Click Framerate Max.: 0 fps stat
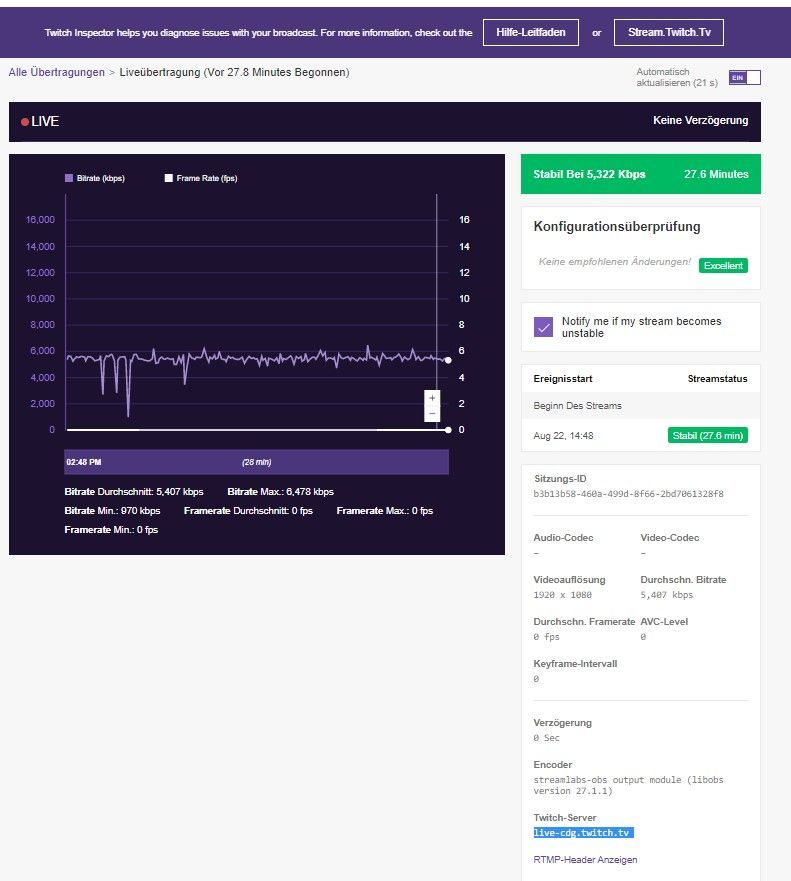 pyautogui.click(x=384, y=511)
